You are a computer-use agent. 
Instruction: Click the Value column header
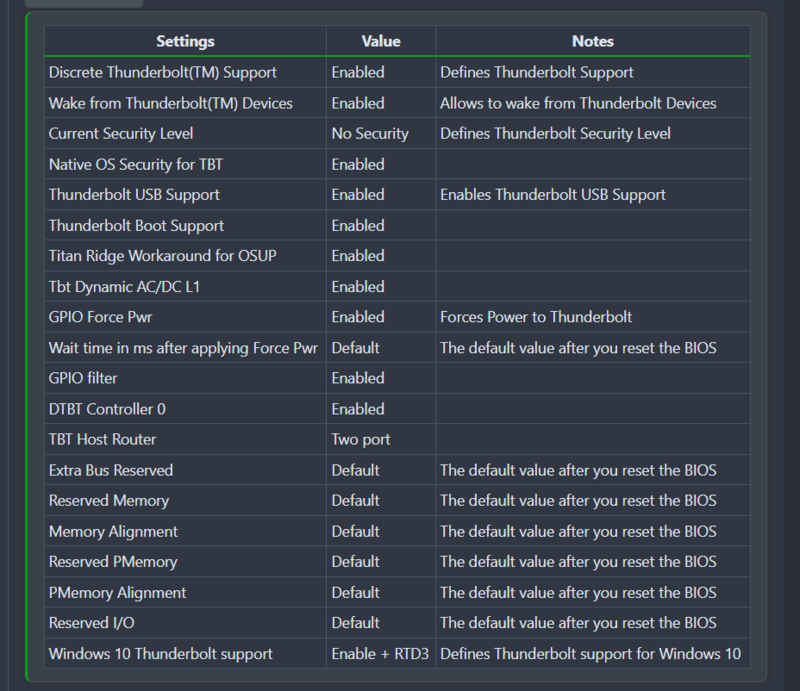(380, 41)
